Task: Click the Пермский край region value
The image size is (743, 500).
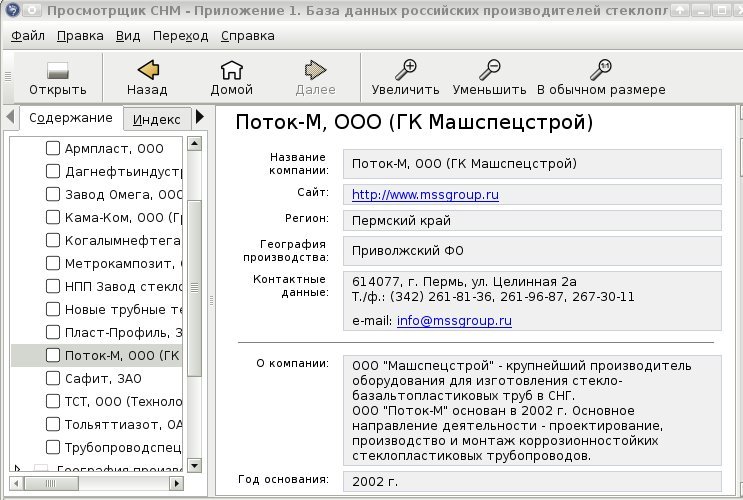Action: [532, 221]
